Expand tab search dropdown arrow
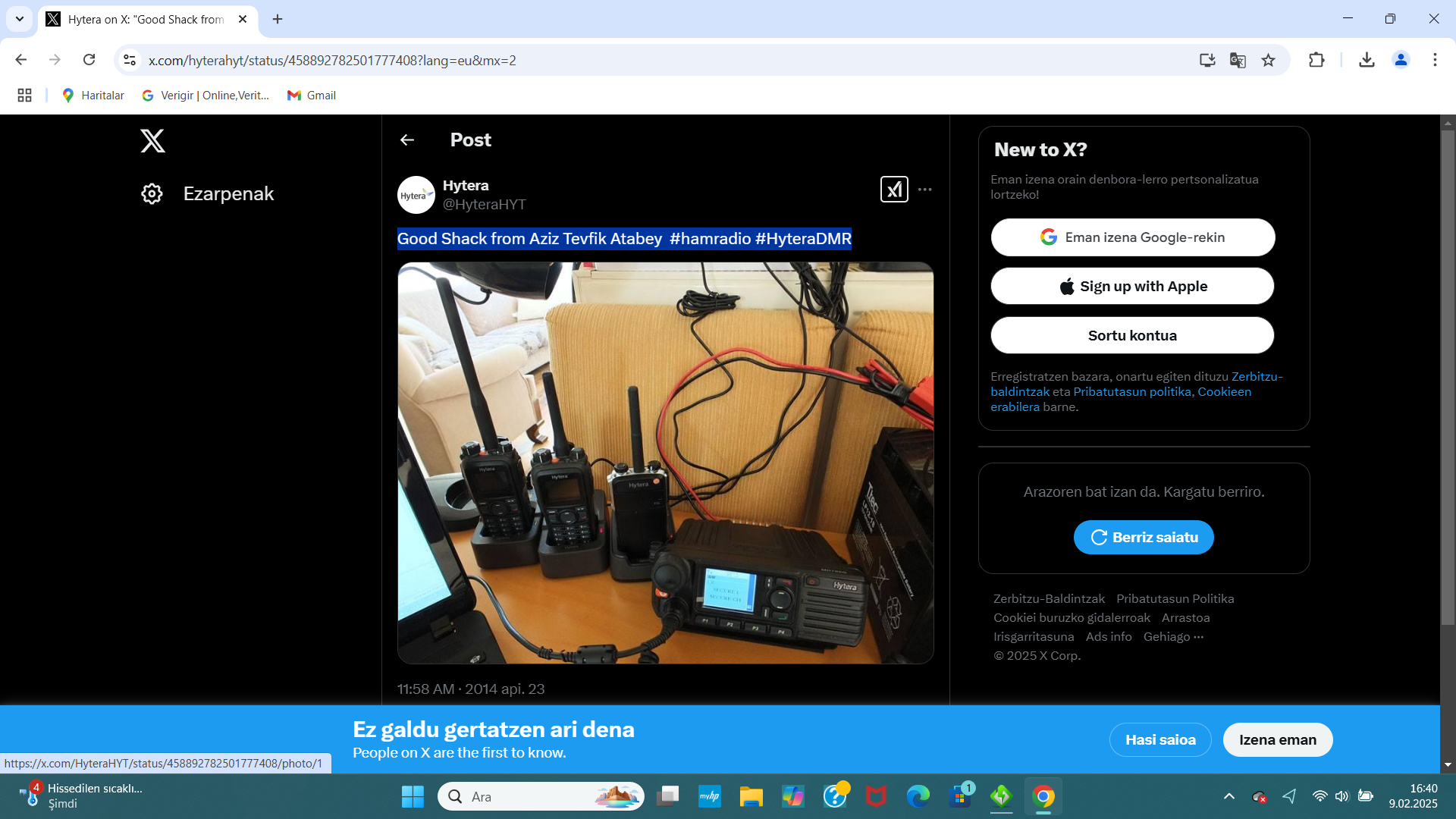 pyautogui.click(x=20, y=19)
